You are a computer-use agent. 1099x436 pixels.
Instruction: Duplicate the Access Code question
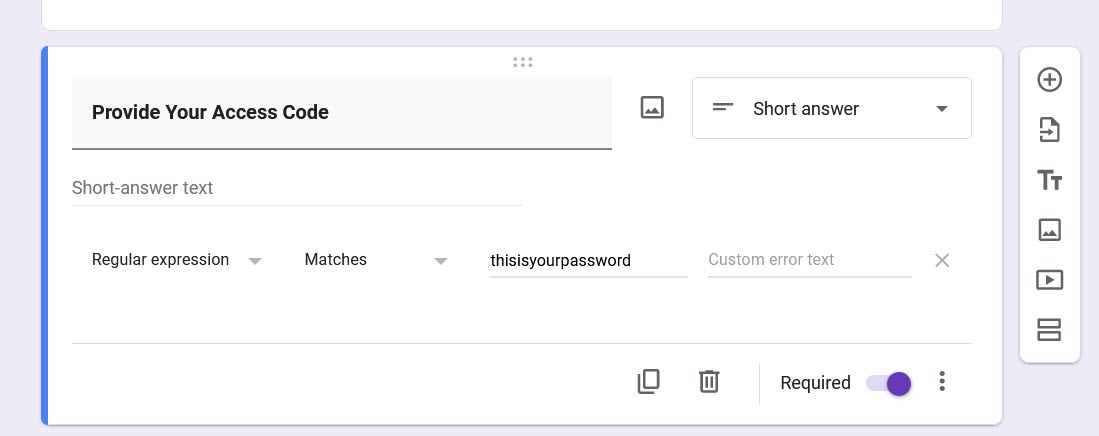pyautogui.click(x=648, y=382)
